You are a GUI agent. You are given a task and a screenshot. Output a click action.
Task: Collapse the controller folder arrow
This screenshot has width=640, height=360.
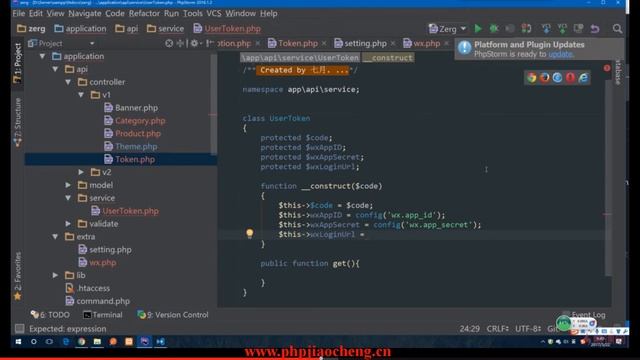(68, 82)
